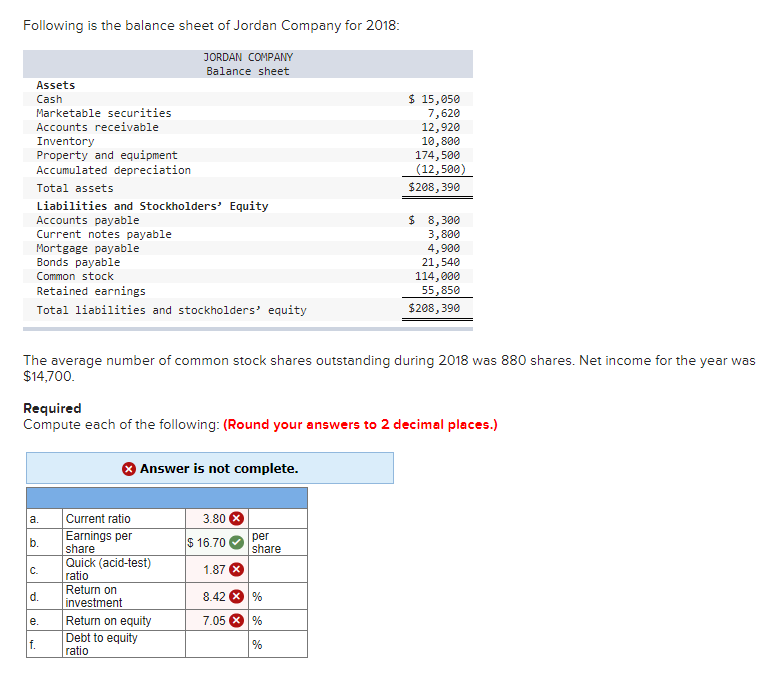
Task: Click the 'Return on investment' row label
Action: click(x=94, y=596)
